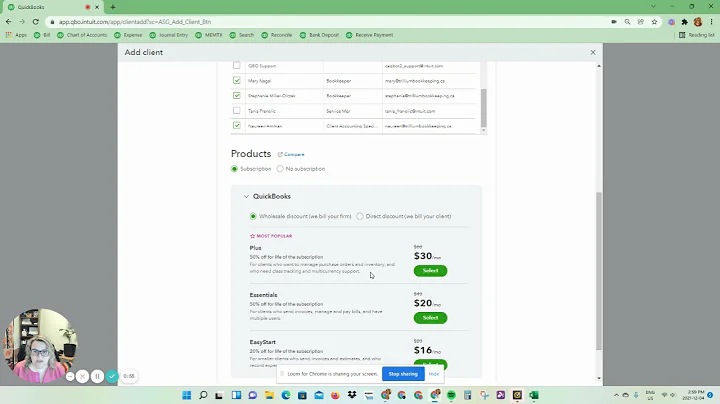
Task: Open Microsoft Edge from the taskbar
Action: pyautogui.click(x=286, y=395)
